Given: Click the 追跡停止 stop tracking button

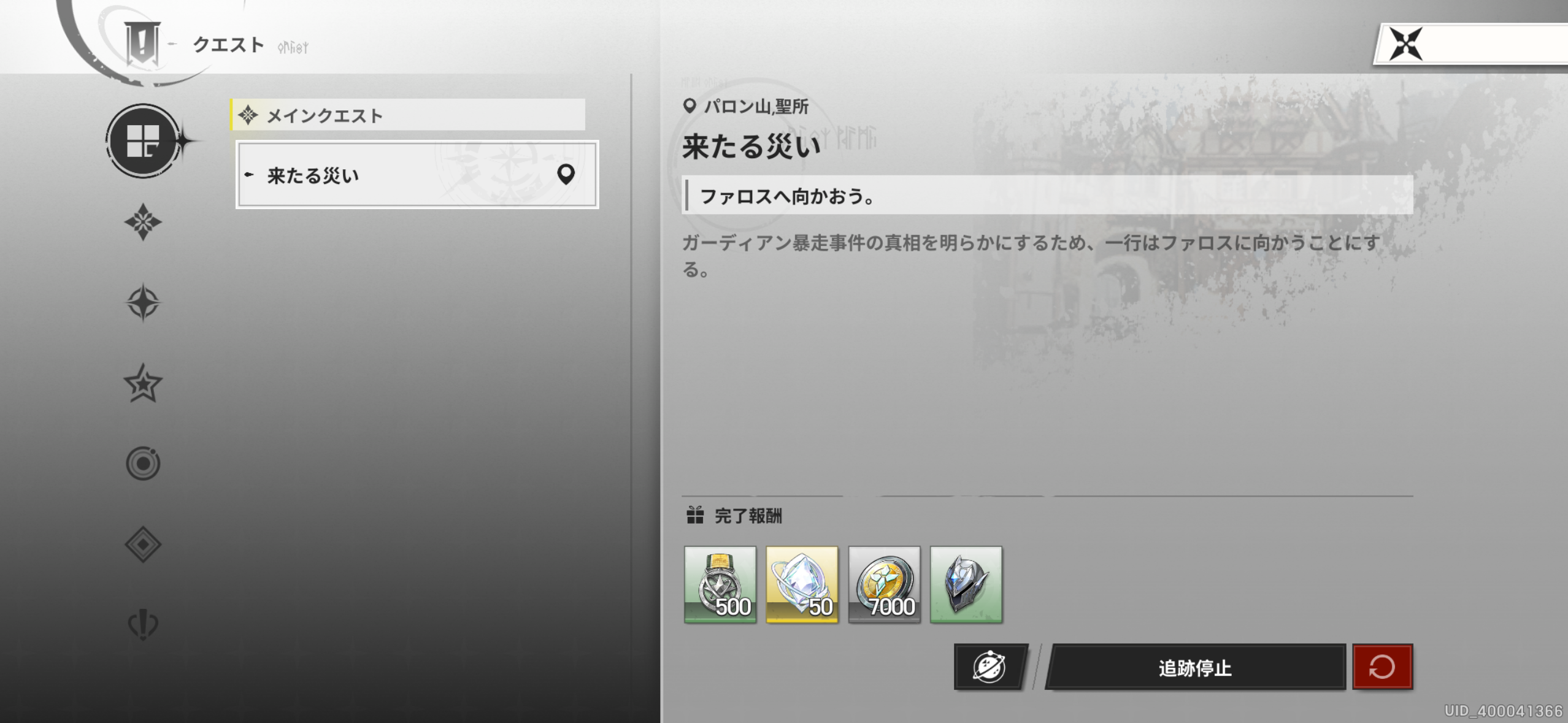Looking at the screenshot, I should (1194, 667).
